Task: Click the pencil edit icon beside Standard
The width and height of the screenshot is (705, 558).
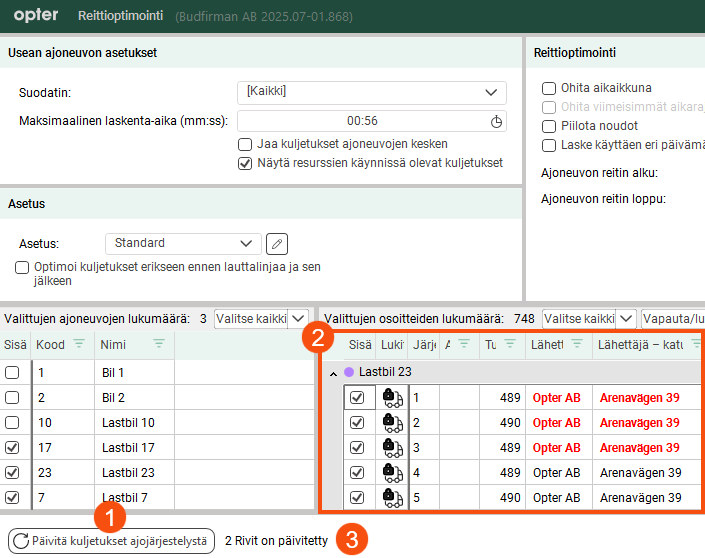Action: pos(277,243)
